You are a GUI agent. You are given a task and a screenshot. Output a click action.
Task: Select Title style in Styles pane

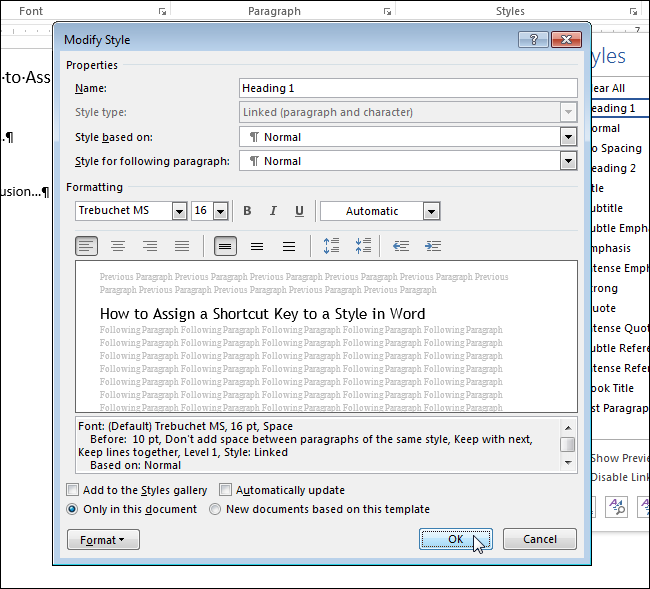(620, 188)
